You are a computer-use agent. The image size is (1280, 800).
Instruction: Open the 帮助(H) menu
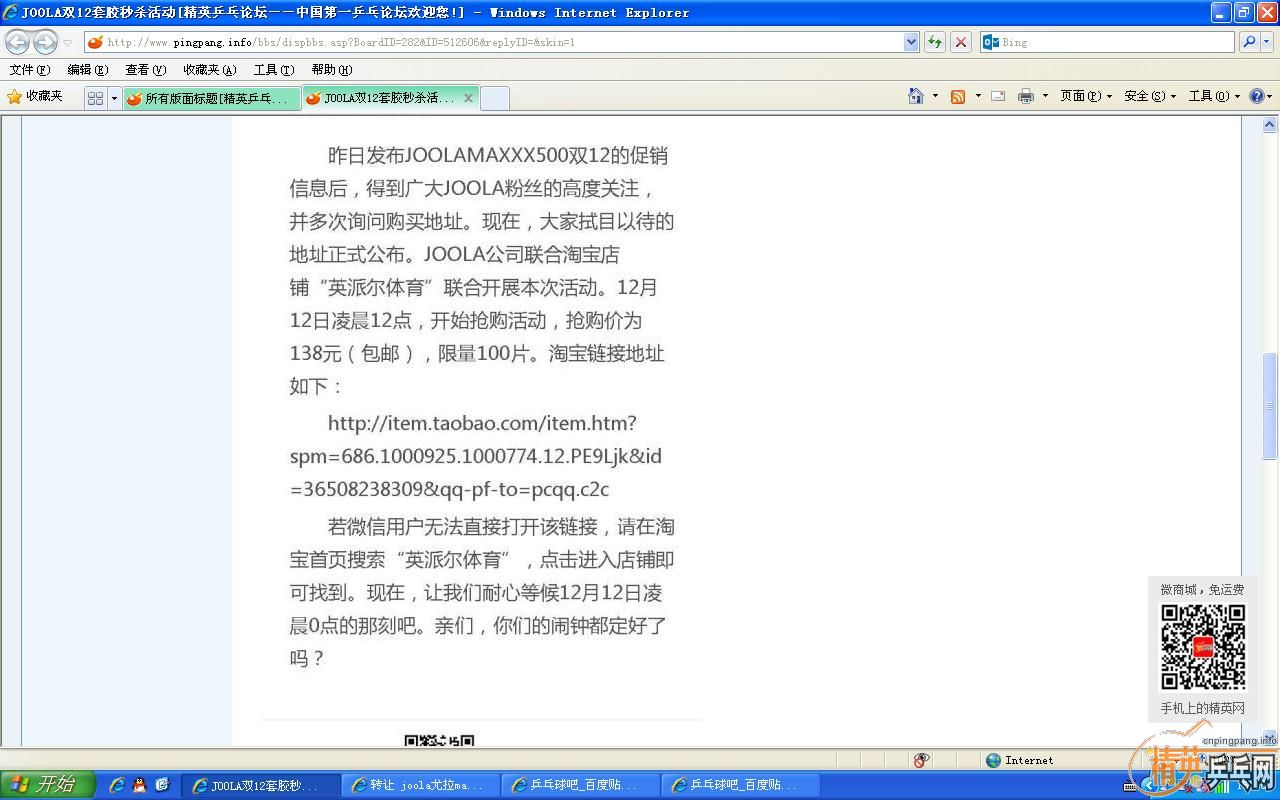coord(331,69)
